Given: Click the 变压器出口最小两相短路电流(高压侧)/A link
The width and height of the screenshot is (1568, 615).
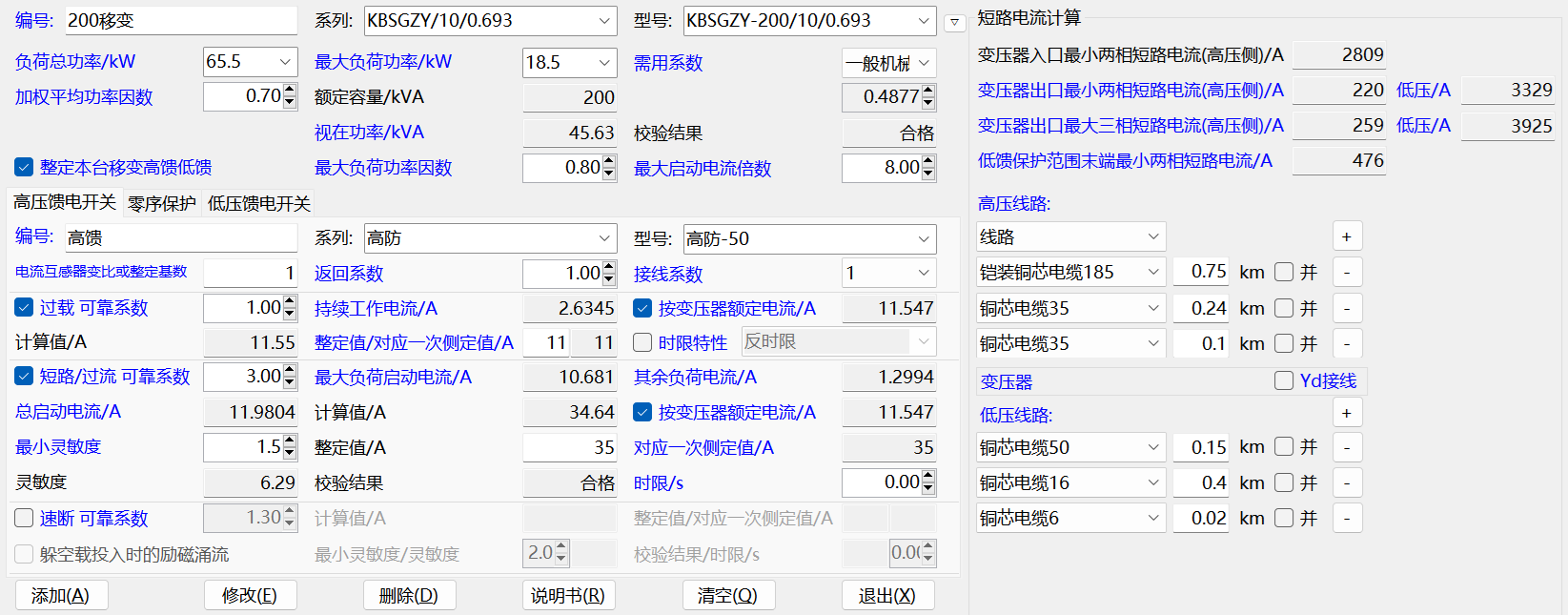Looking at the screenshot, I should pos(1130,91).
